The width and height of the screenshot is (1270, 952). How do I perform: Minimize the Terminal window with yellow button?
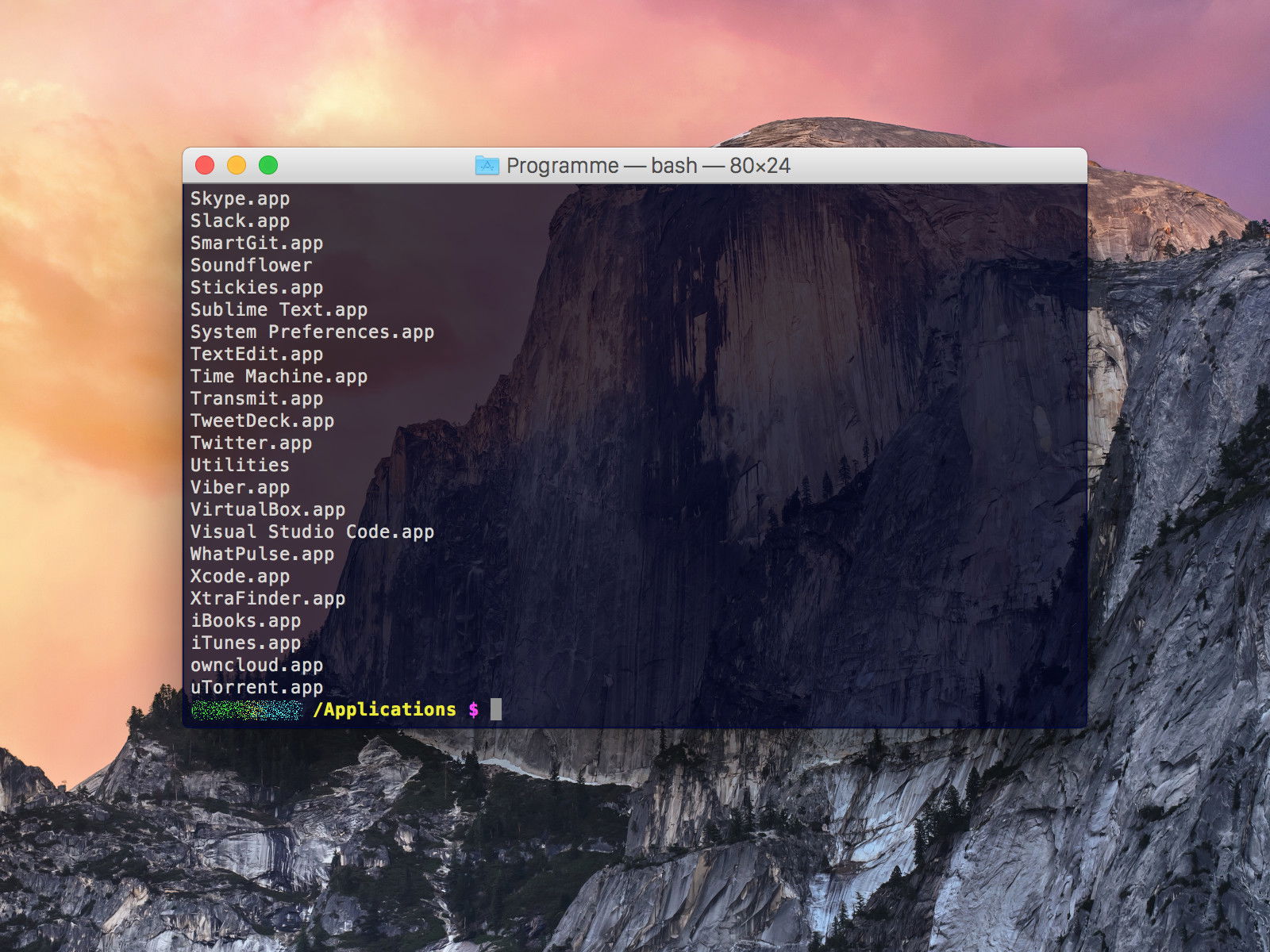(237, 165)
